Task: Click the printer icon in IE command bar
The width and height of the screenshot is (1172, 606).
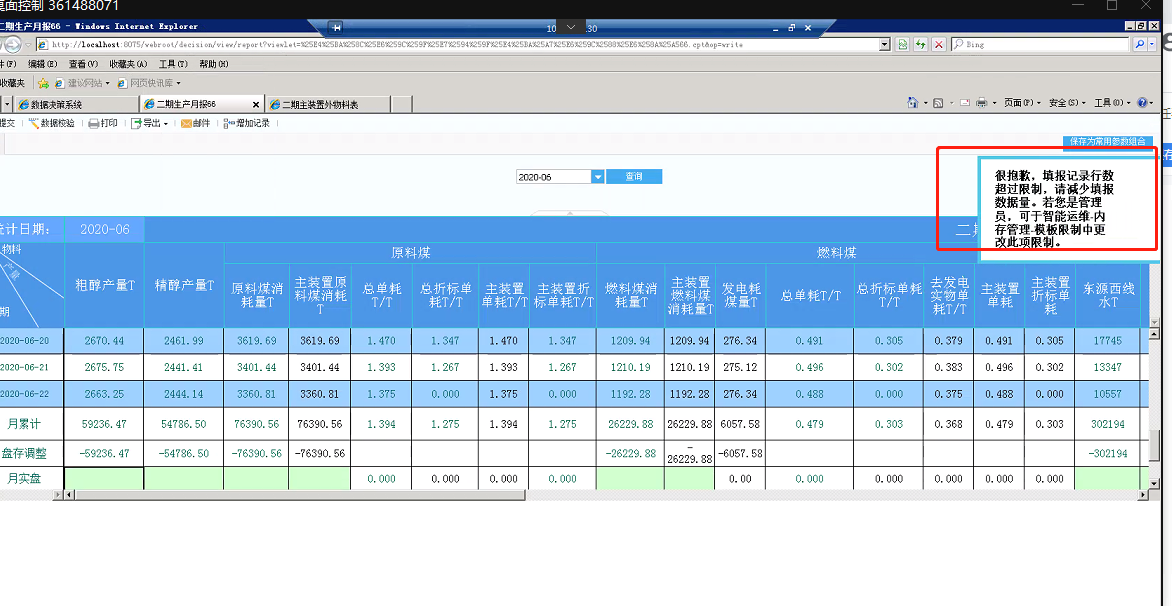Action: click(x=981, y=102)
